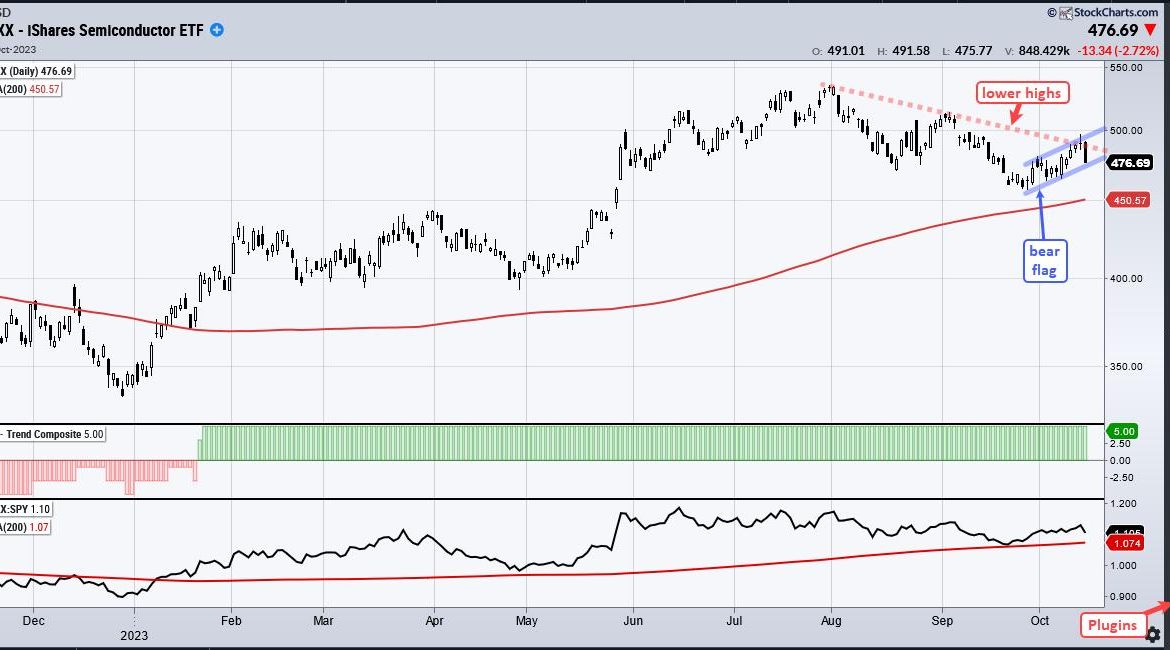Click the 0.00 trend composite axis label

(1121, 460)
